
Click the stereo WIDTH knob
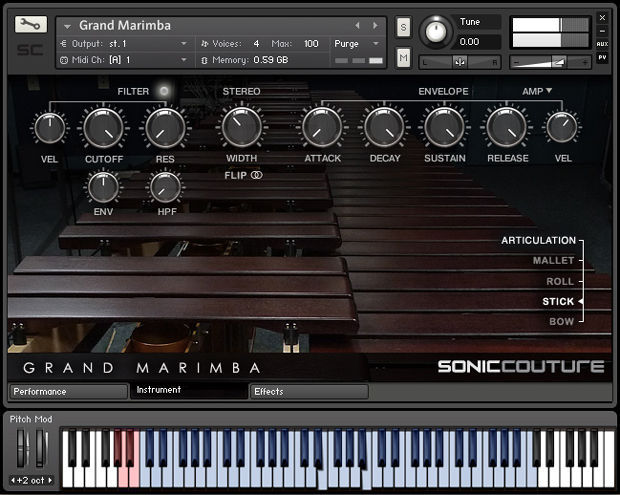coord(242,127)
